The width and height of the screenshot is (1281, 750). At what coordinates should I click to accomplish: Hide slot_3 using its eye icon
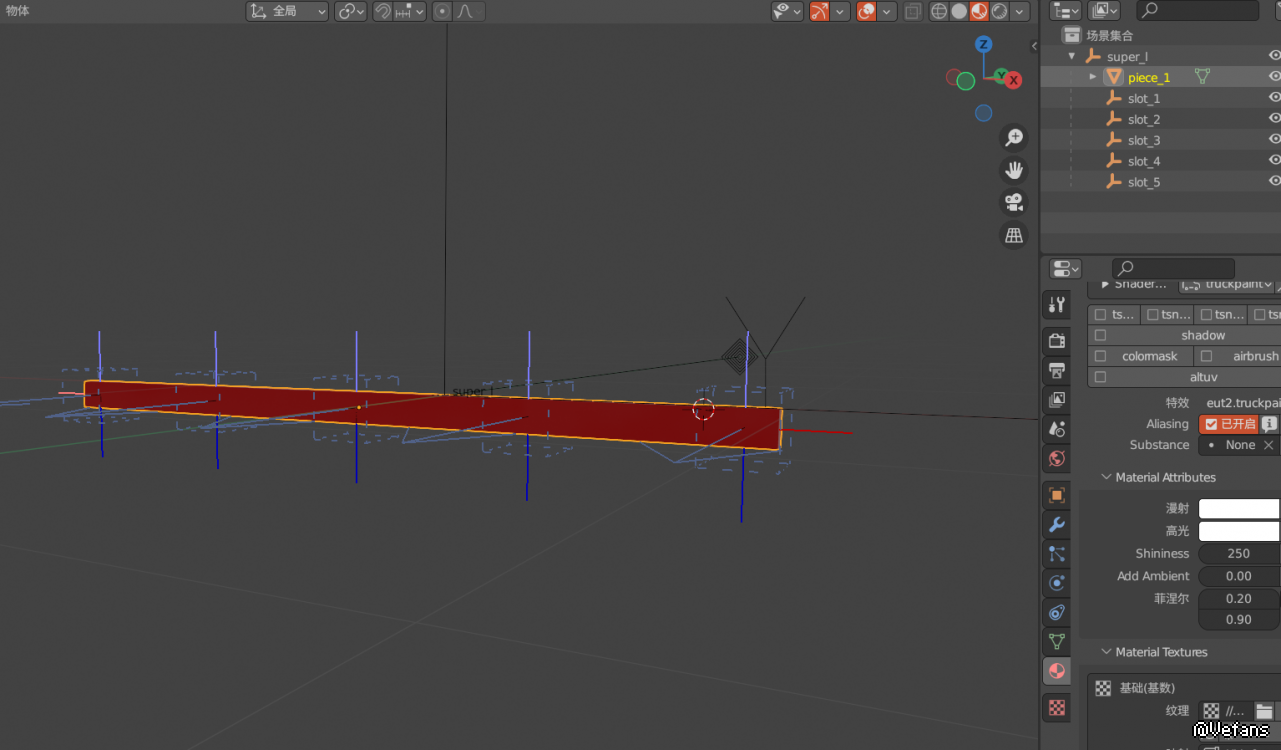tap(1274, 140)
